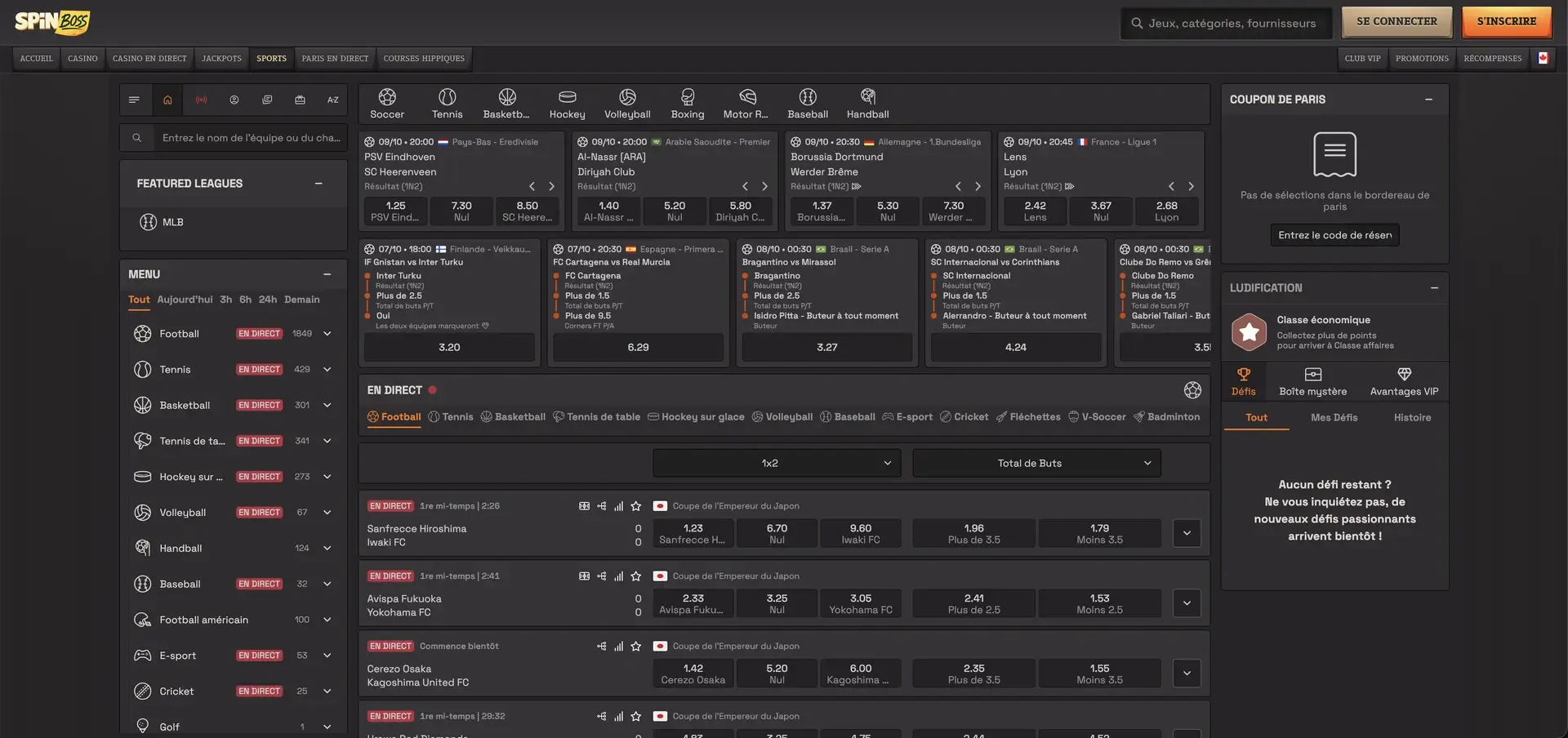Click the reservation code input field

coord(1334,235)
